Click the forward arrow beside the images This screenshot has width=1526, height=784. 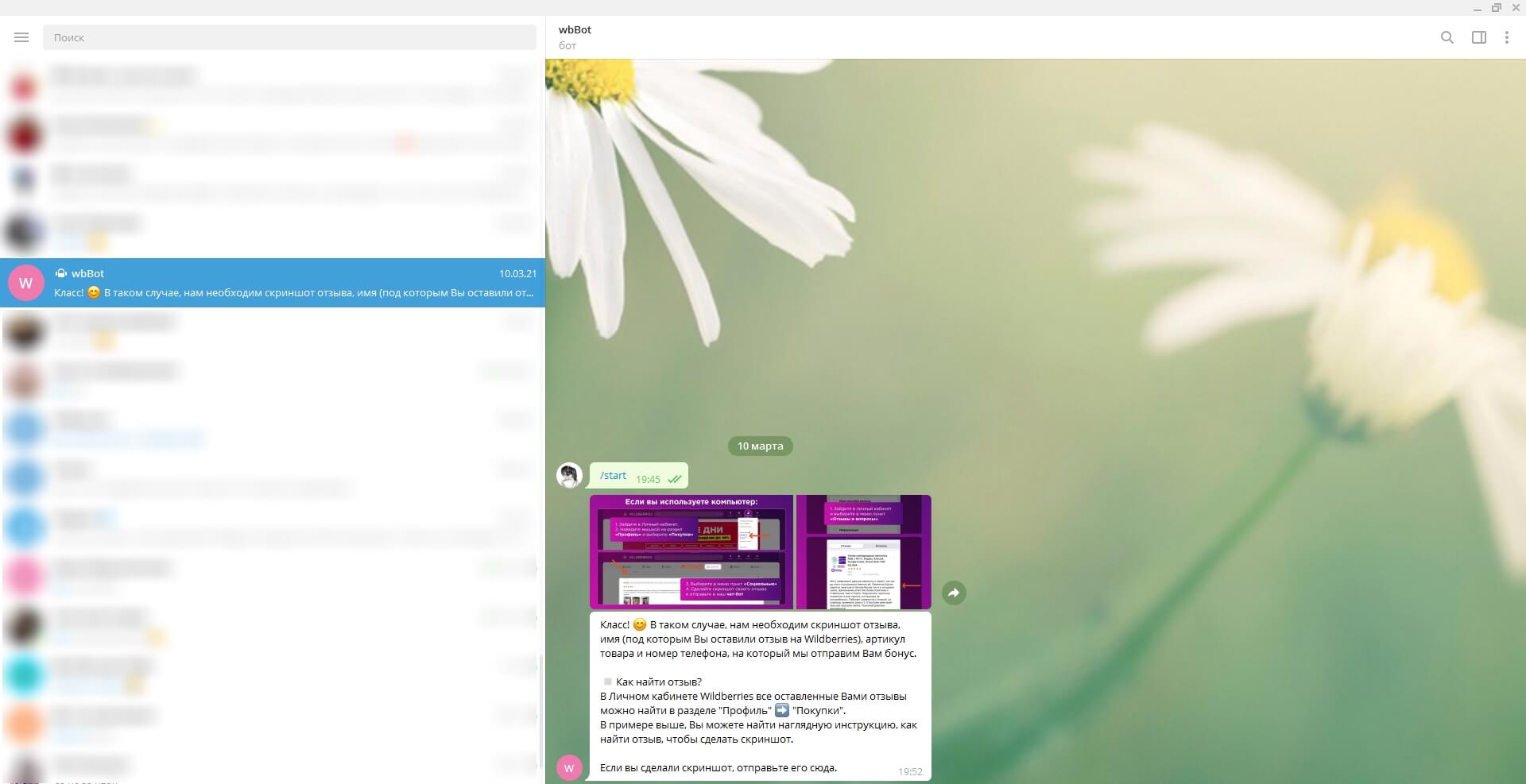[954, 593]
